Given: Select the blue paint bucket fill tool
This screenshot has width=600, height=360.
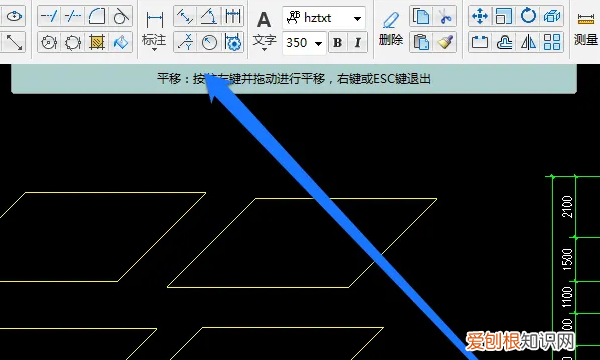Looking at the screenshot, I should tap(121, 42).
